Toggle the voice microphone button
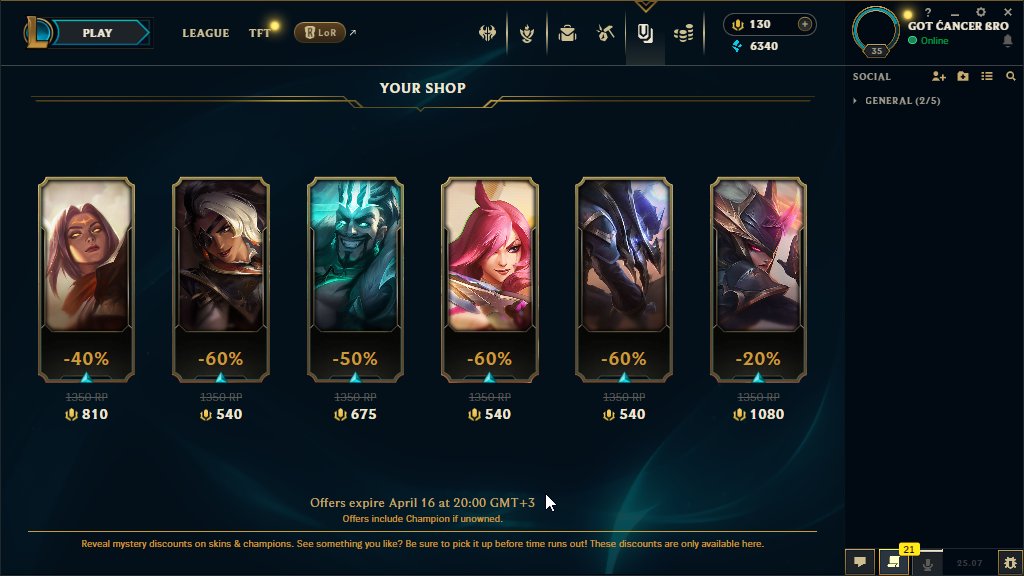This screenshot has height=576, width=1024. click(927, 562)
